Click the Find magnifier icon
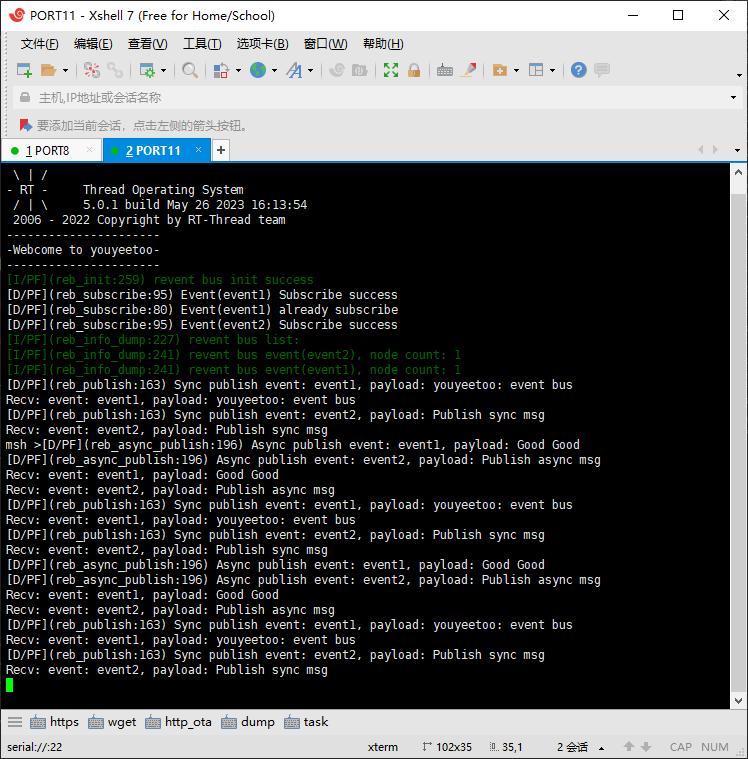The image size is (748, 759). pyautogui.click(x=190, y=70)
